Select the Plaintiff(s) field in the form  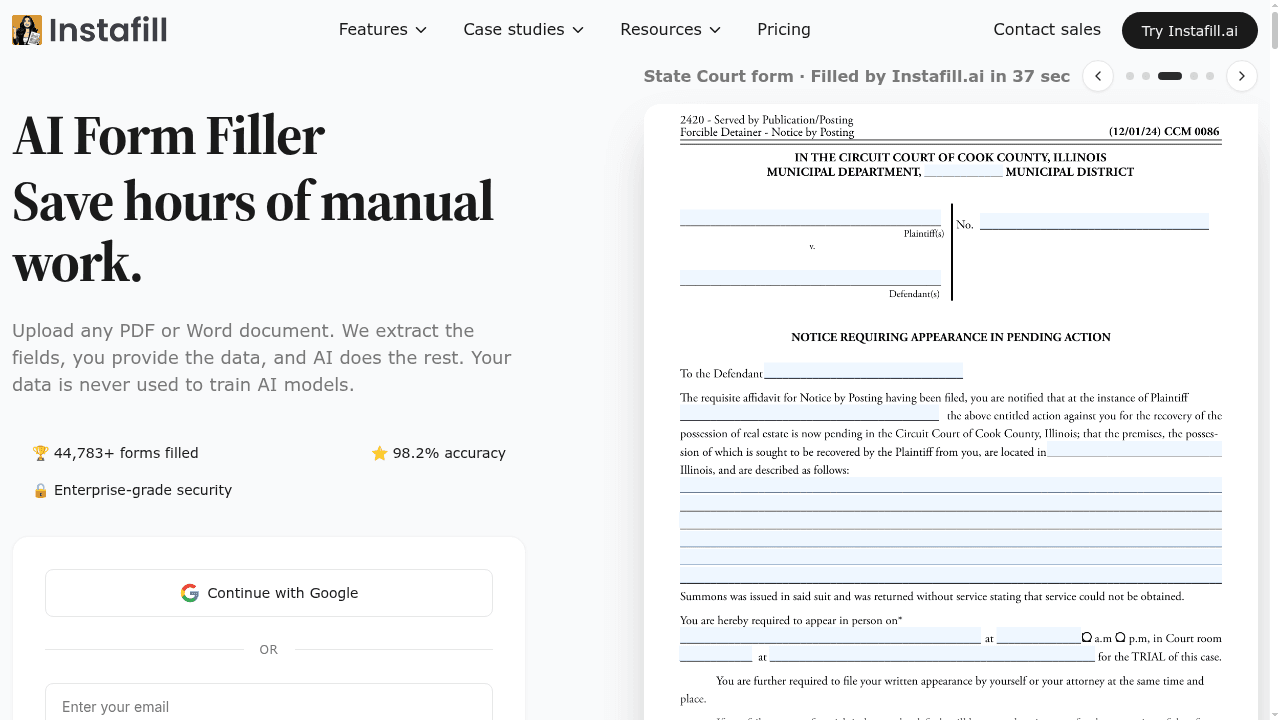pos(810,218)
